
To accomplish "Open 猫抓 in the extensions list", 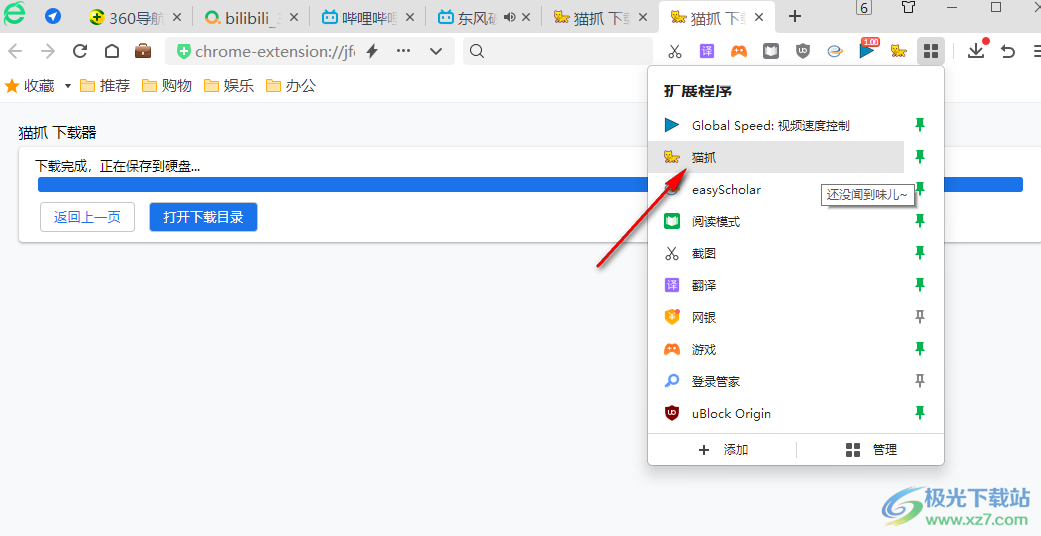I will (x=775, y=157).
